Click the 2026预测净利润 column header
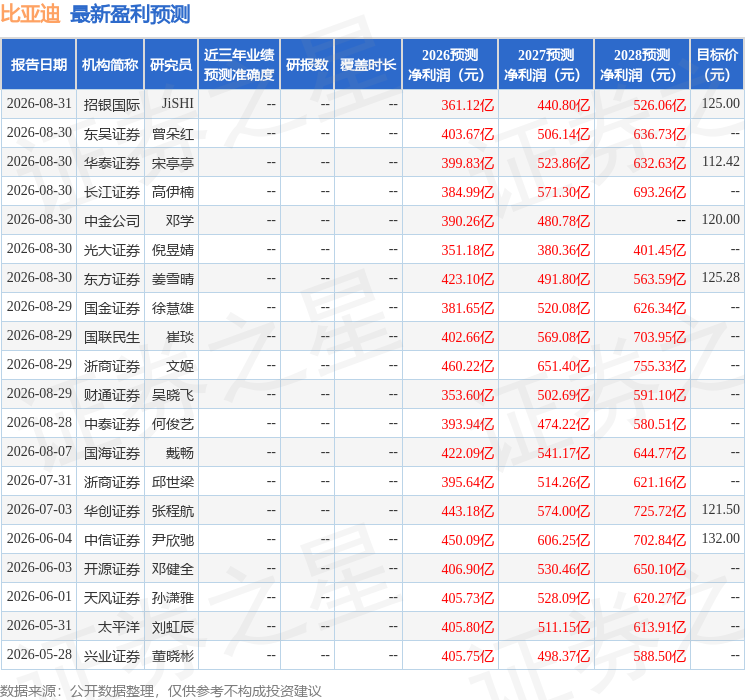This screenshot has width=745, height=700. (450, 64)
